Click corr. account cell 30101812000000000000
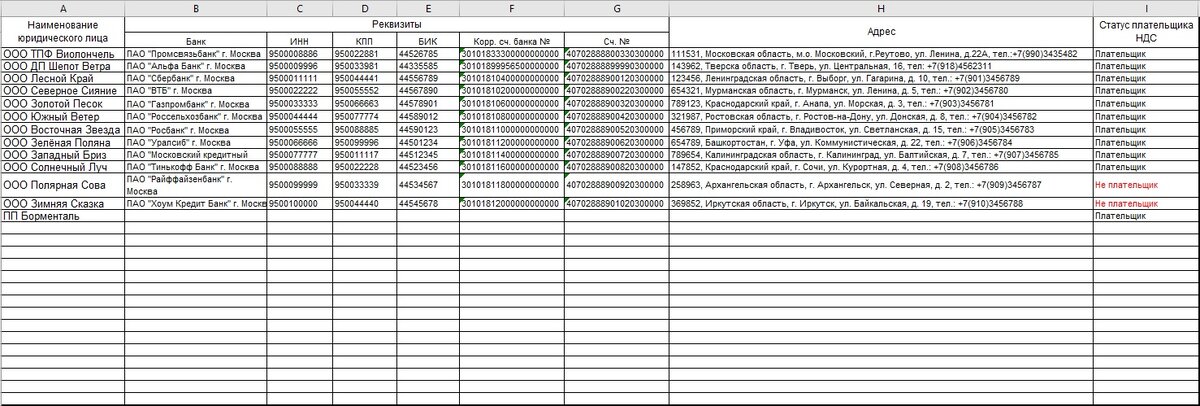The image size is (1200, 406). [x=511, y=203]
